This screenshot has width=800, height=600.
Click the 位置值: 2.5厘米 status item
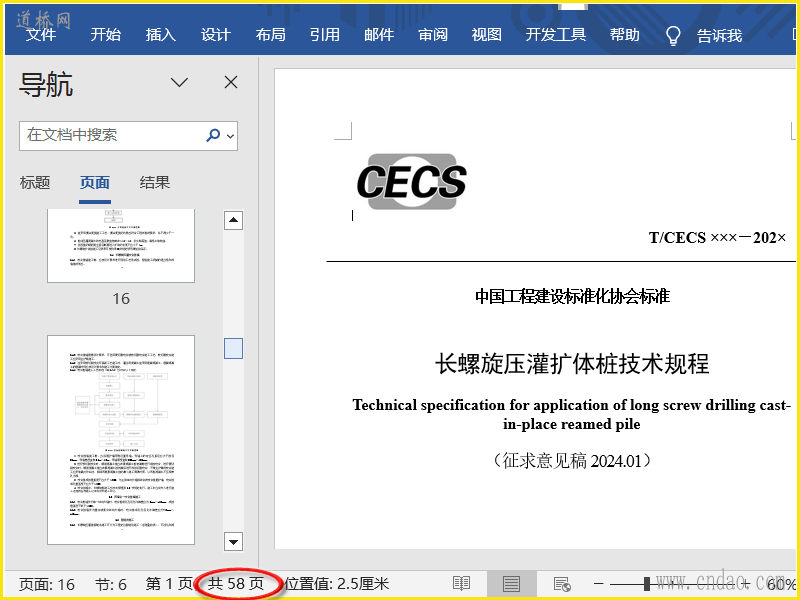click(337, 584)
